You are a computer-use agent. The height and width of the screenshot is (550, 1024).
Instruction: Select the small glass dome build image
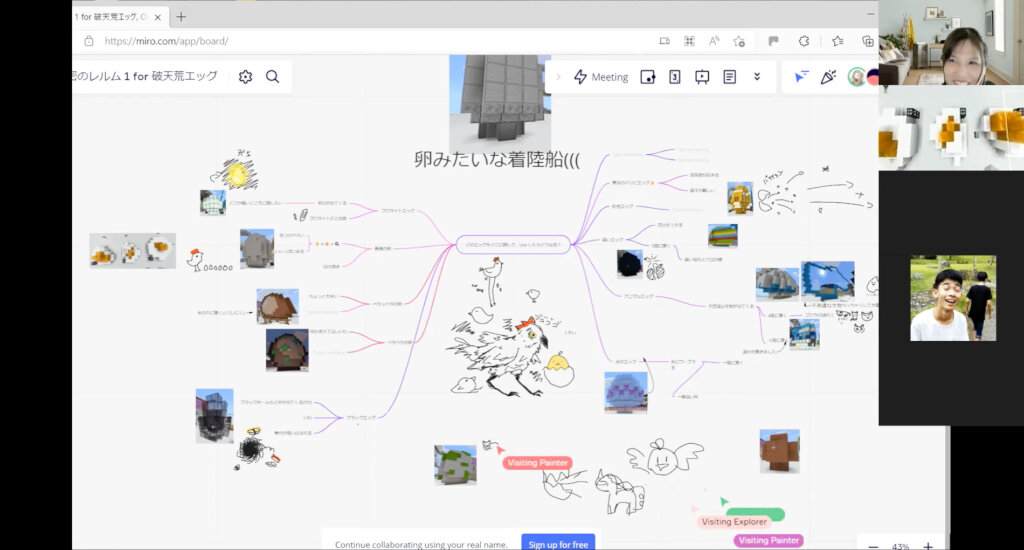click(x=213, y=202)
